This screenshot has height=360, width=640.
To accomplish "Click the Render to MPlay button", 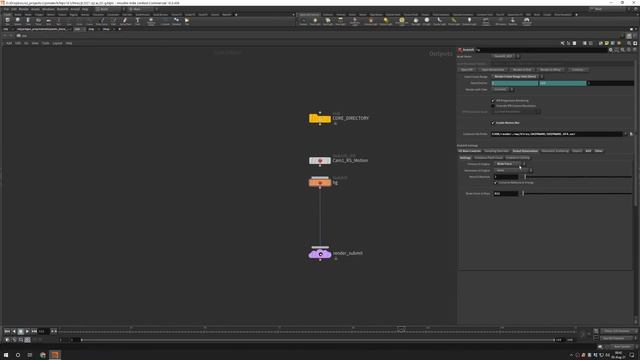I will [550, 70].
